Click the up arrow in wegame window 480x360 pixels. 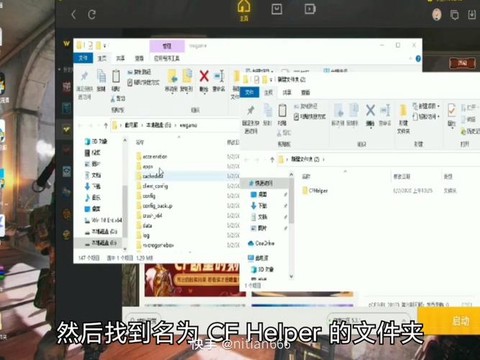click(x=106, y=125)
